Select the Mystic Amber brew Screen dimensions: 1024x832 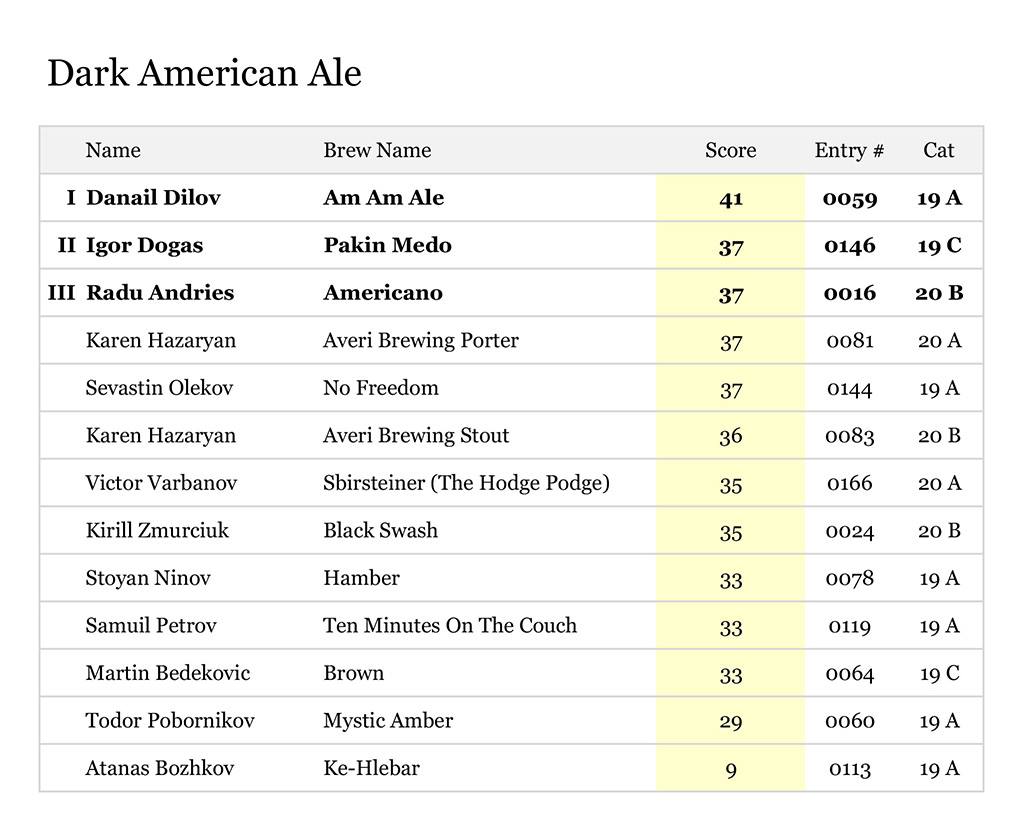[388, 720]
